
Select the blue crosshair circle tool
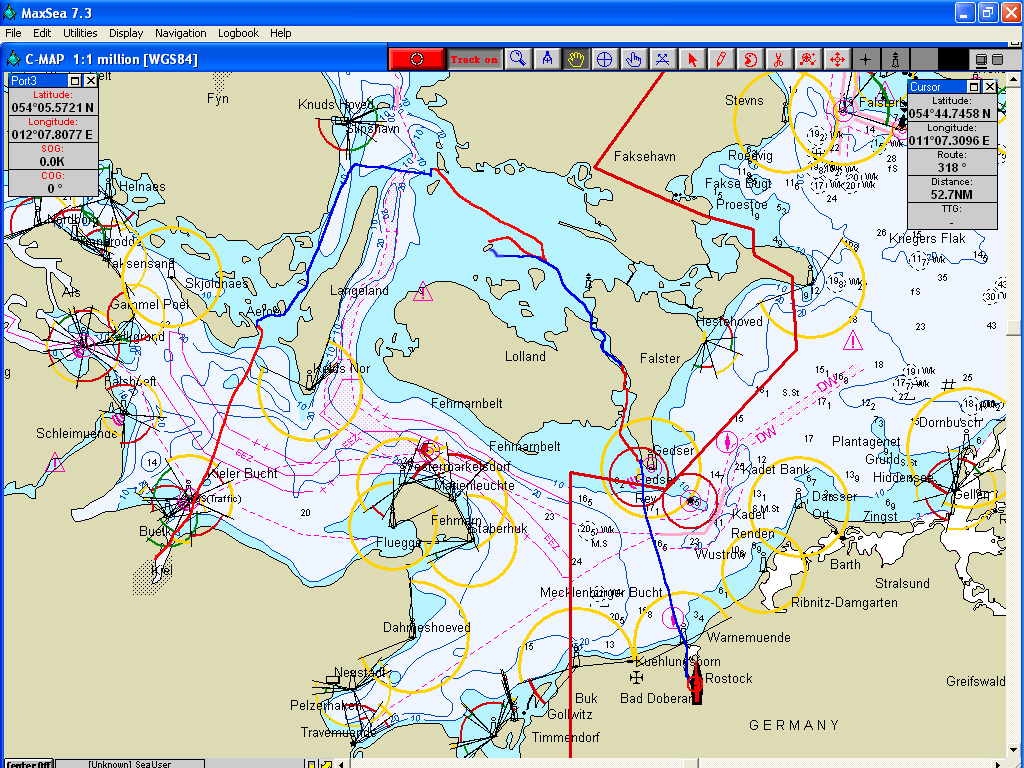[x=605, y=59]
